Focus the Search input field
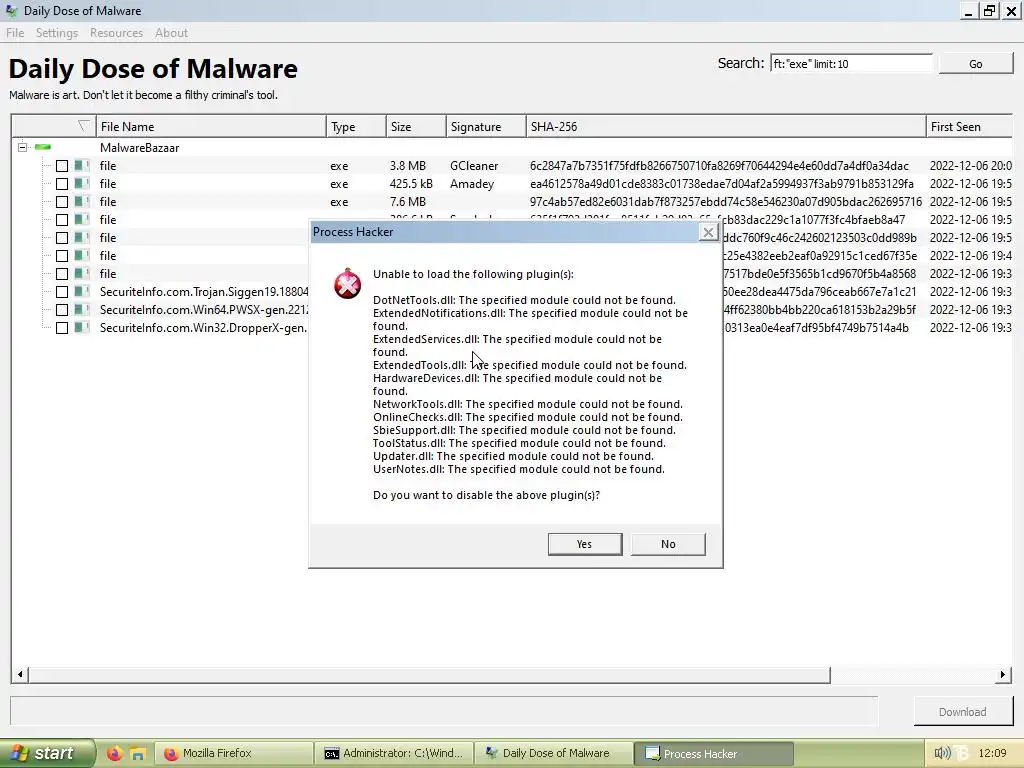The width and height of the screenshot is (1024, 768). pos(851,63)
